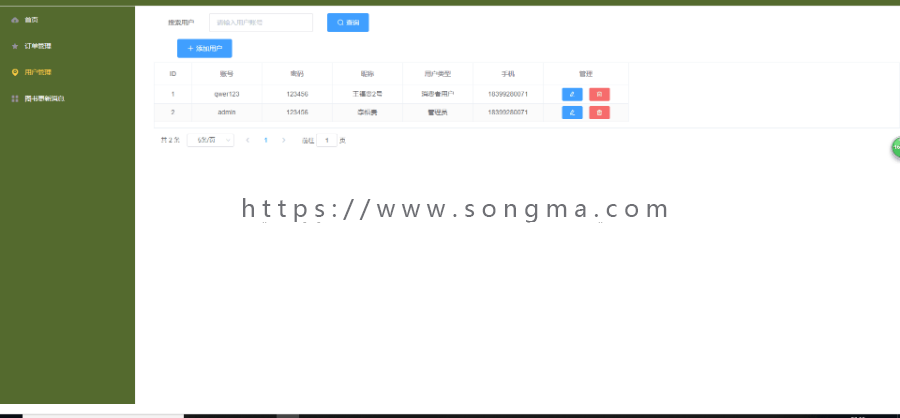
Task: Click the 手机 column header
Action: pyautogui.click(x=508, y=74)
